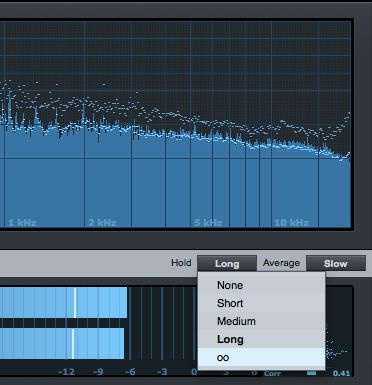The height and width of the screenshot is (385, 372).
Task: Open the Hold dropdown showing Long
Action: point(227,264)
